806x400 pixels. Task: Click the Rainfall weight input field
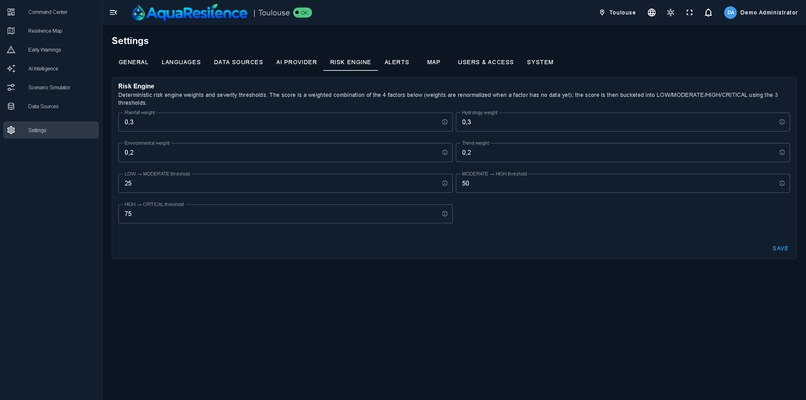coord(285,122)
